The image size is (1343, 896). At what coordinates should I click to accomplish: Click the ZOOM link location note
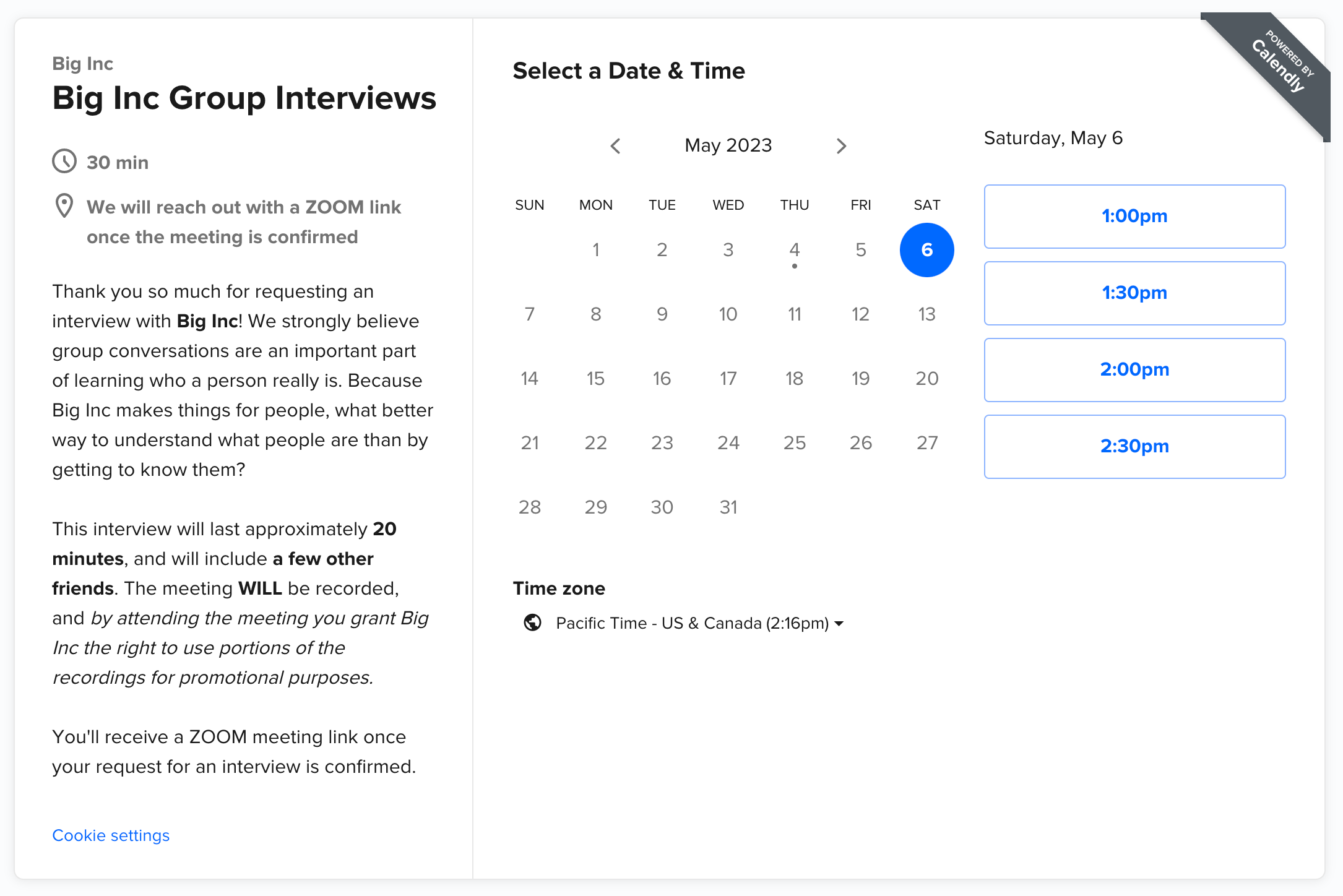pos(244,222)
